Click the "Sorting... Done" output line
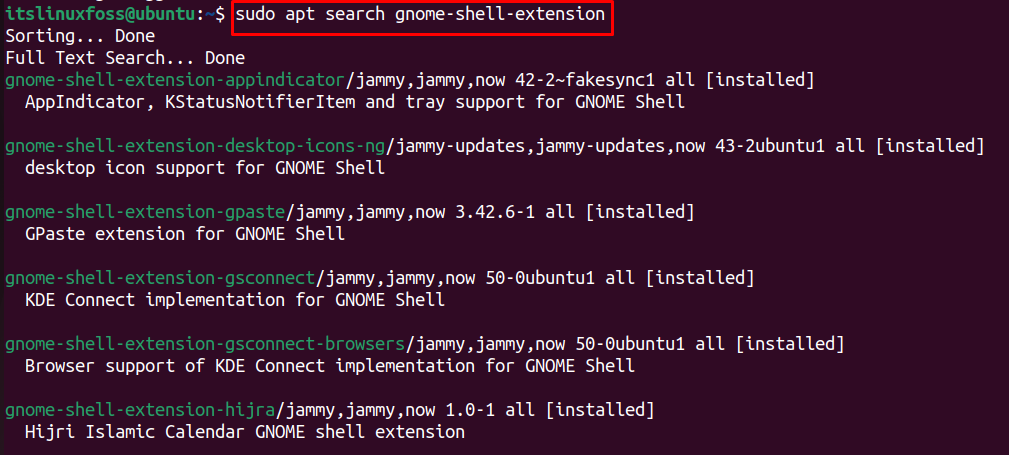Screen dimensions: 1009x455 point(80,36)
